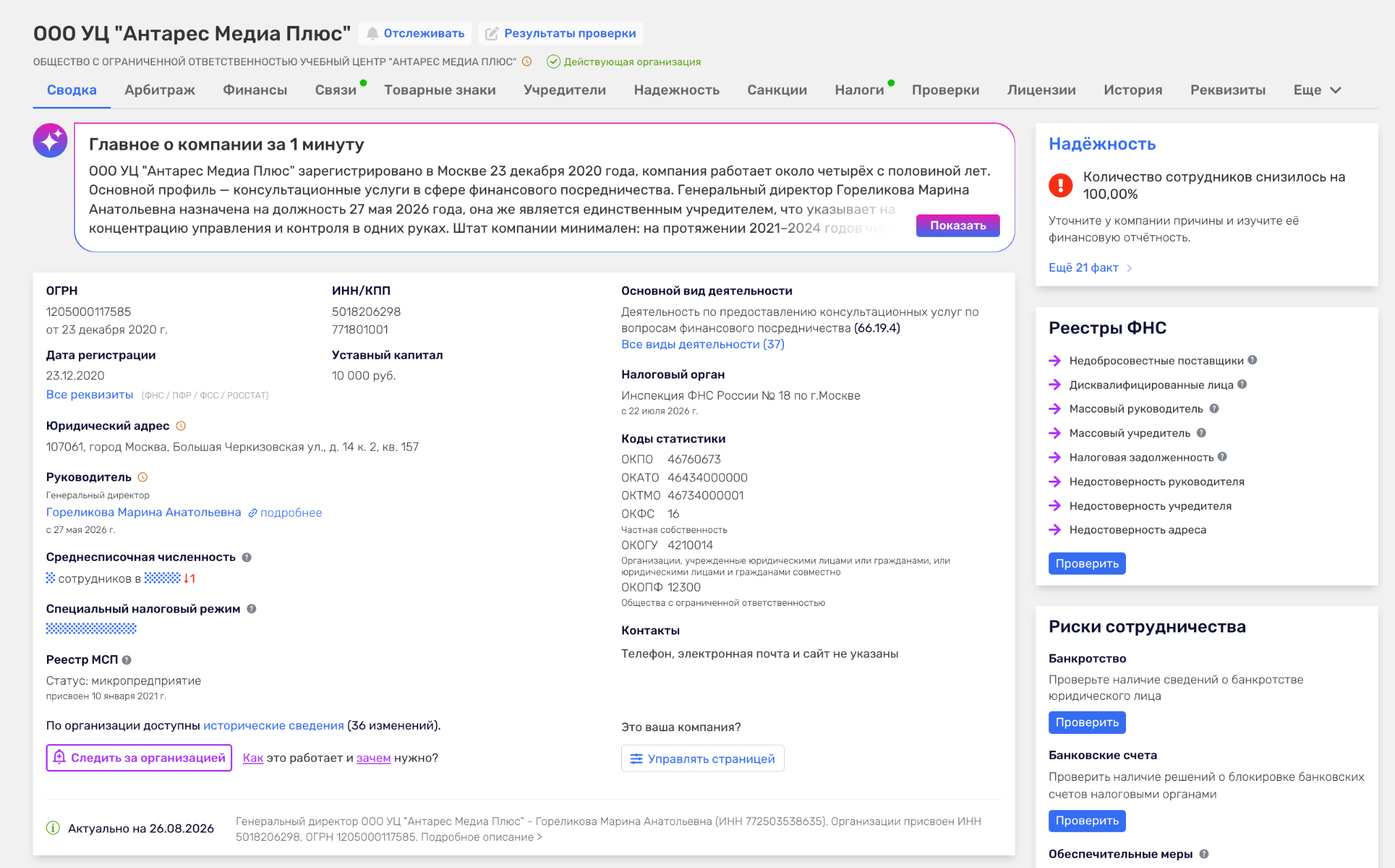The width and height of the screenshot is (1395, 868).
Task: Switch to the Арбитраж tab
Action: [160, 90]
